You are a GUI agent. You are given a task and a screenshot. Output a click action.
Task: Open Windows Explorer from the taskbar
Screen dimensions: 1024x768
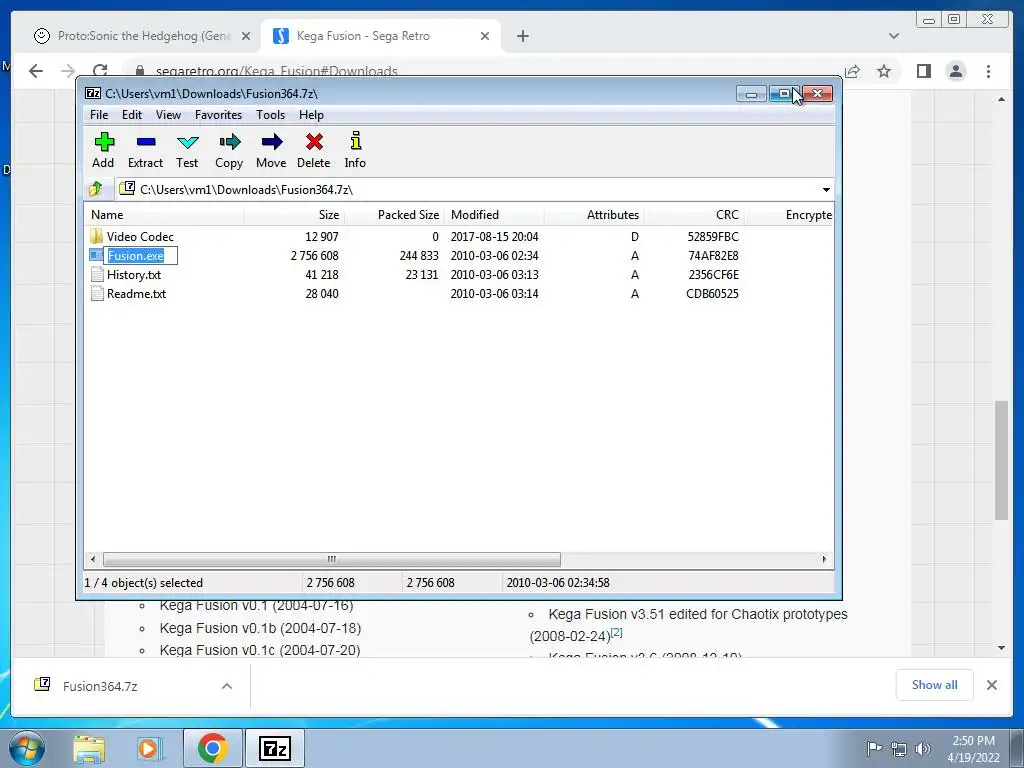[89, 748]
